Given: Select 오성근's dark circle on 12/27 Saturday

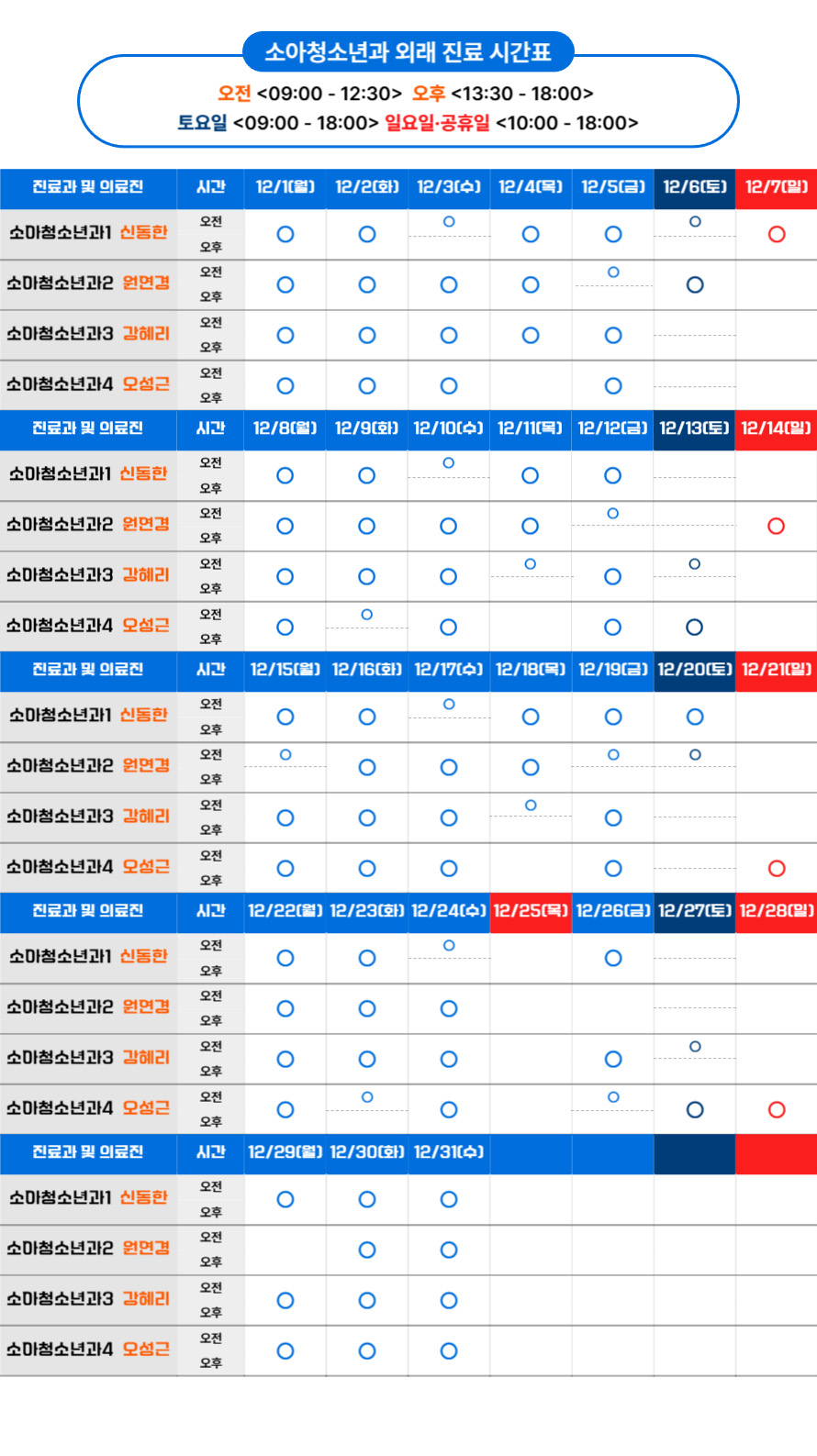Looking at the screenshot, I should click(x=695, y=1109).
